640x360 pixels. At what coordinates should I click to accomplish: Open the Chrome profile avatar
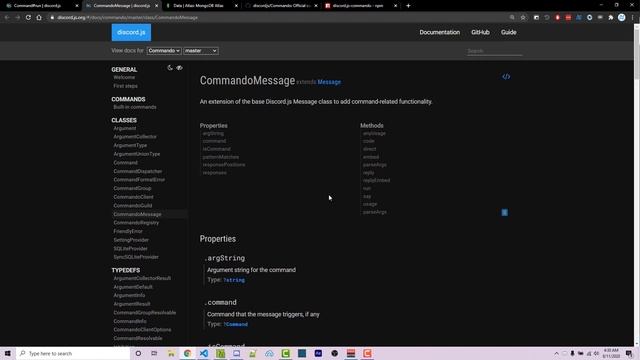coord(622,18)
